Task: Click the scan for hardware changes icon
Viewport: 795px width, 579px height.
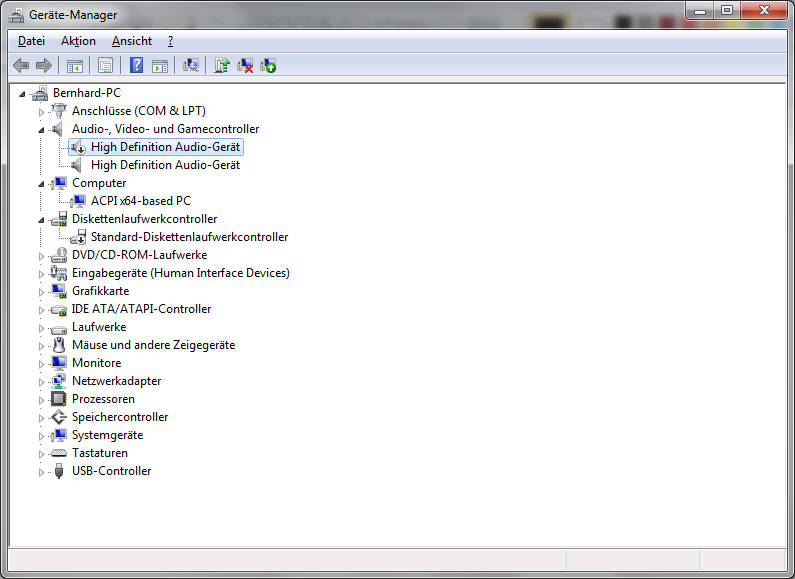Action: click(191, 65)
